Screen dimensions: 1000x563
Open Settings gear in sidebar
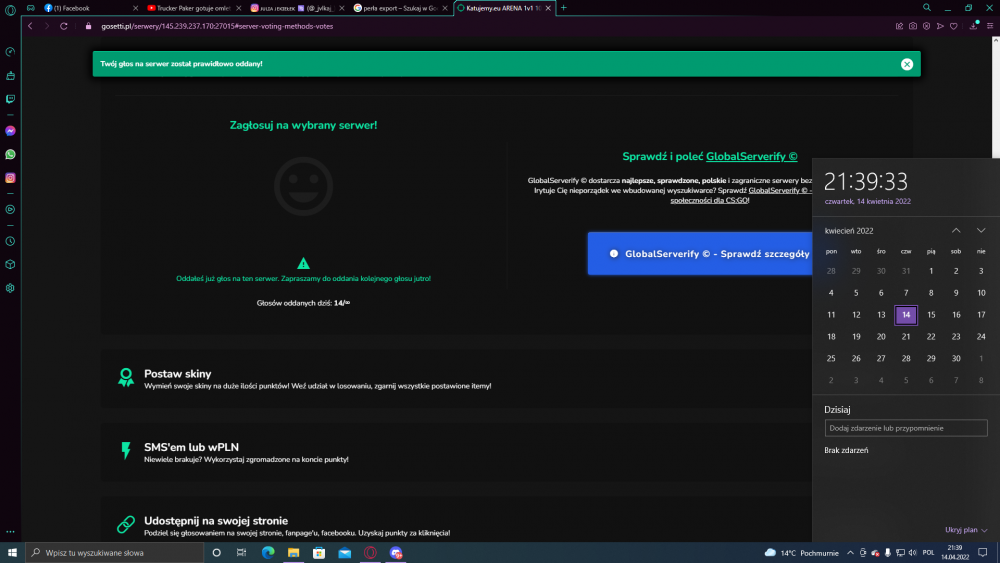[10, 288]
